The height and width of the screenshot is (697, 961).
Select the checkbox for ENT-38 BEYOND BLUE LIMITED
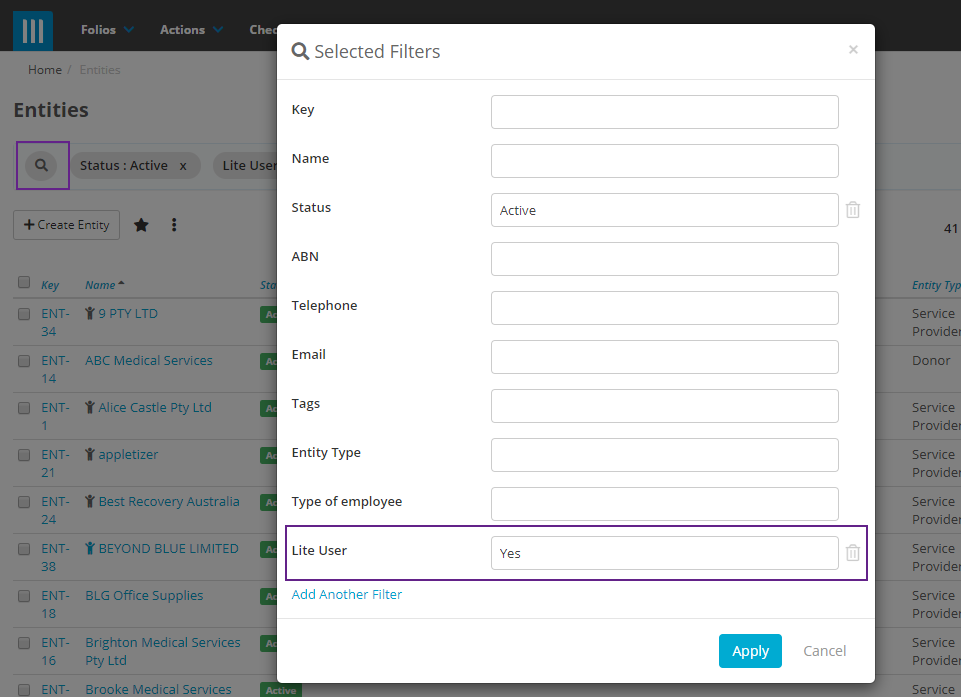point(24,548)
